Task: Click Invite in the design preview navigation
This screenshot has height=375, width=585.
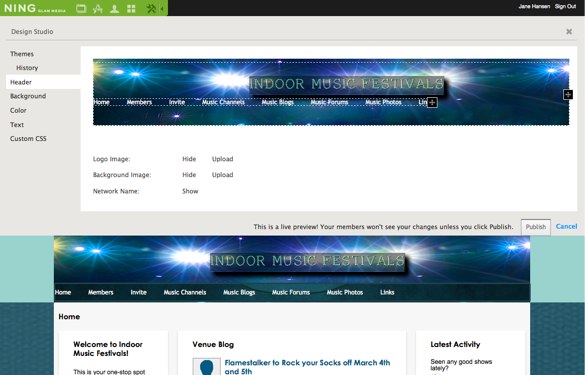Action: [x=177, y=102]
